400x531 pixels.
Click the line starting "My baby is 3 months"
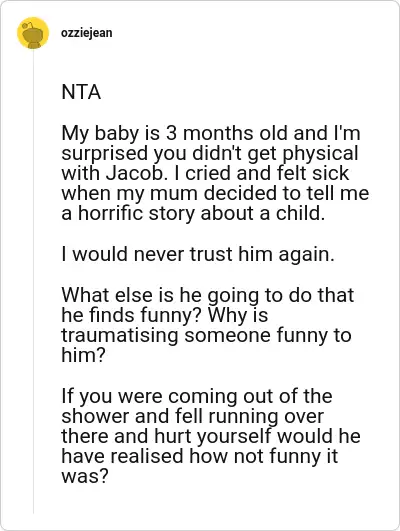click(211, 133)
